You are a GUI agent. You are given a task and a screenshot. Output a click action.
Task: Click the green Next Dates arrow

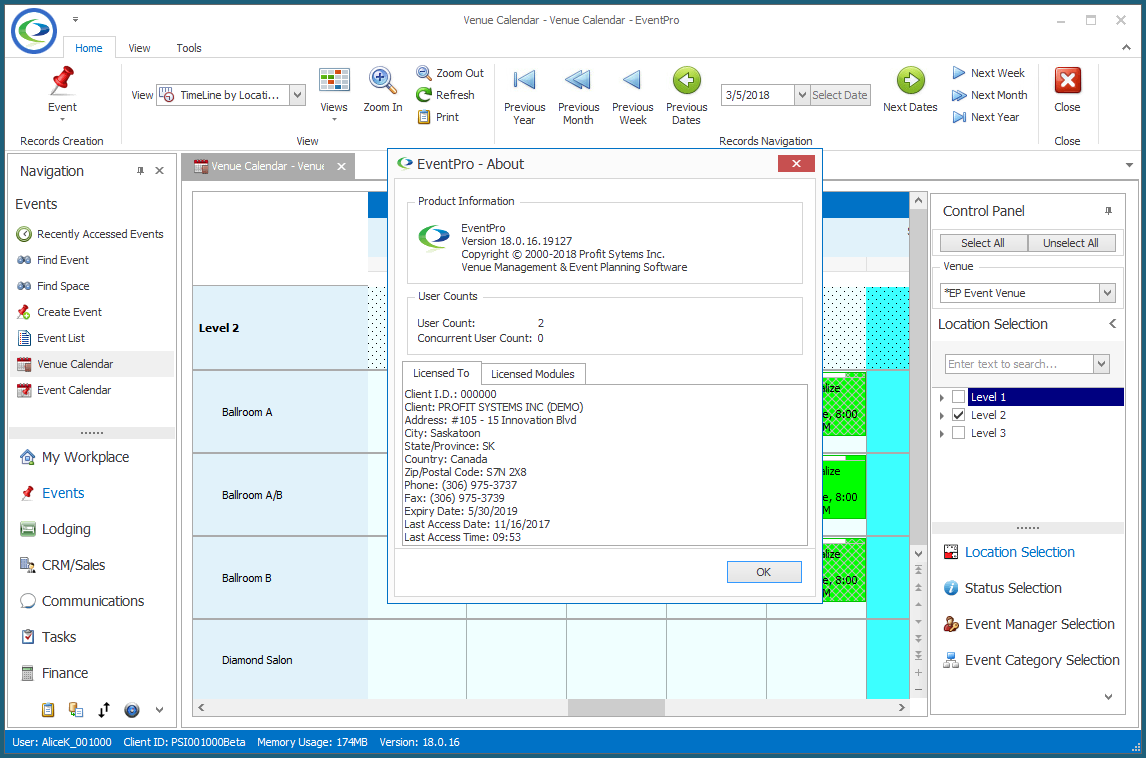(x=910, y=80)
